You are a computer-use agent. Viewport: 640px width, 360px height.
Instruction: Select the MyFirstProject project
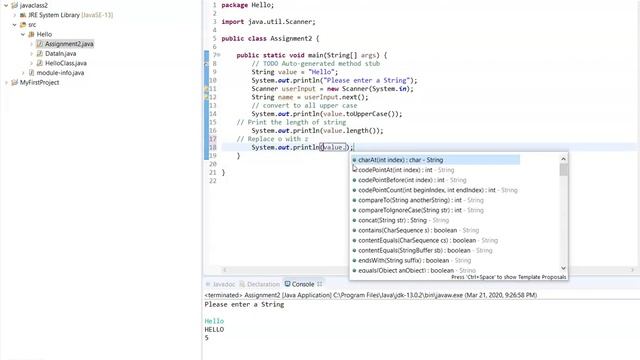(39, 82)
